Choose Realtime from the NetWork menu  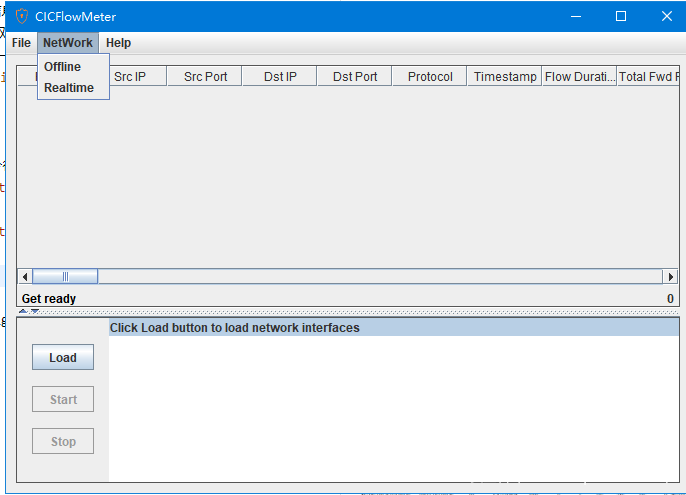click(x=68, y=88)
